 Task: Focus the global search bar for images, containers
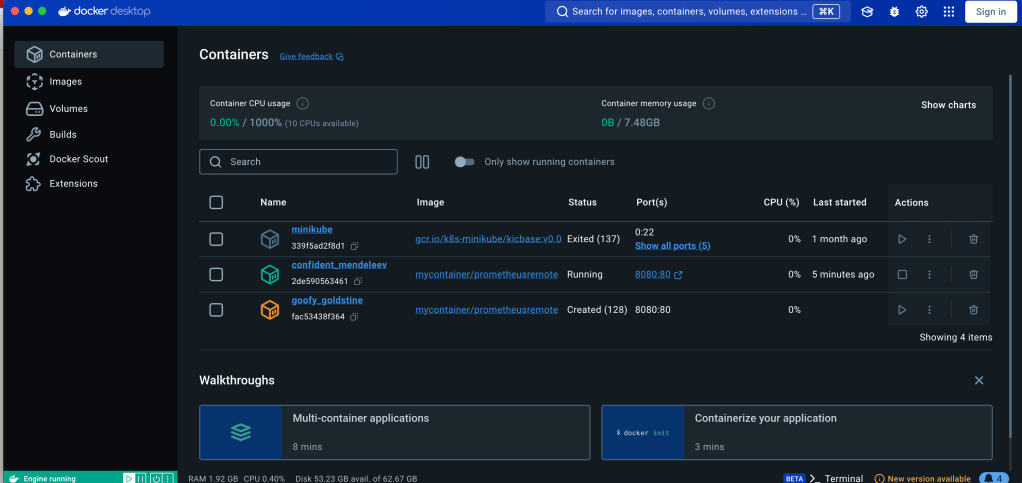click(x=697, y=12)
